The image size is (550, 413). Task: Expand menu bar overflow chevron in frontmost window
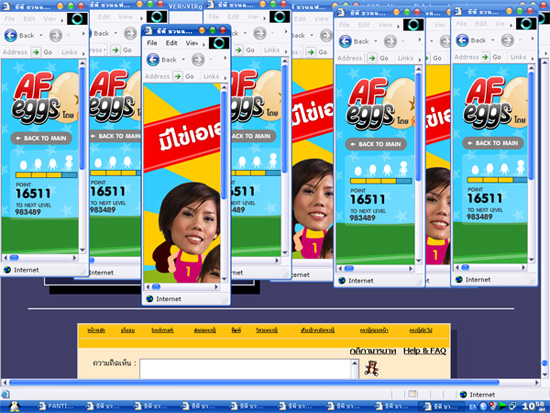tap(204, 44)
